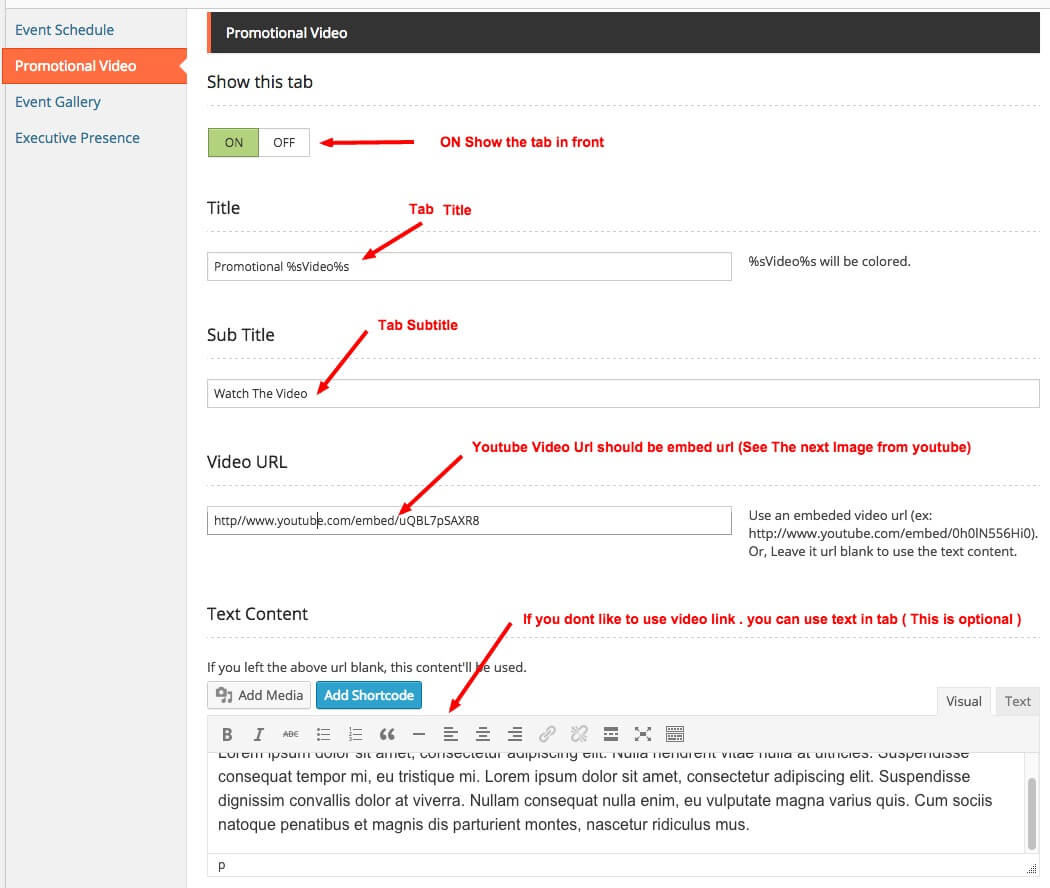The height and width of the screenshot is (888, 1050).
Task: Insert a numbered list
Action: 355,734
